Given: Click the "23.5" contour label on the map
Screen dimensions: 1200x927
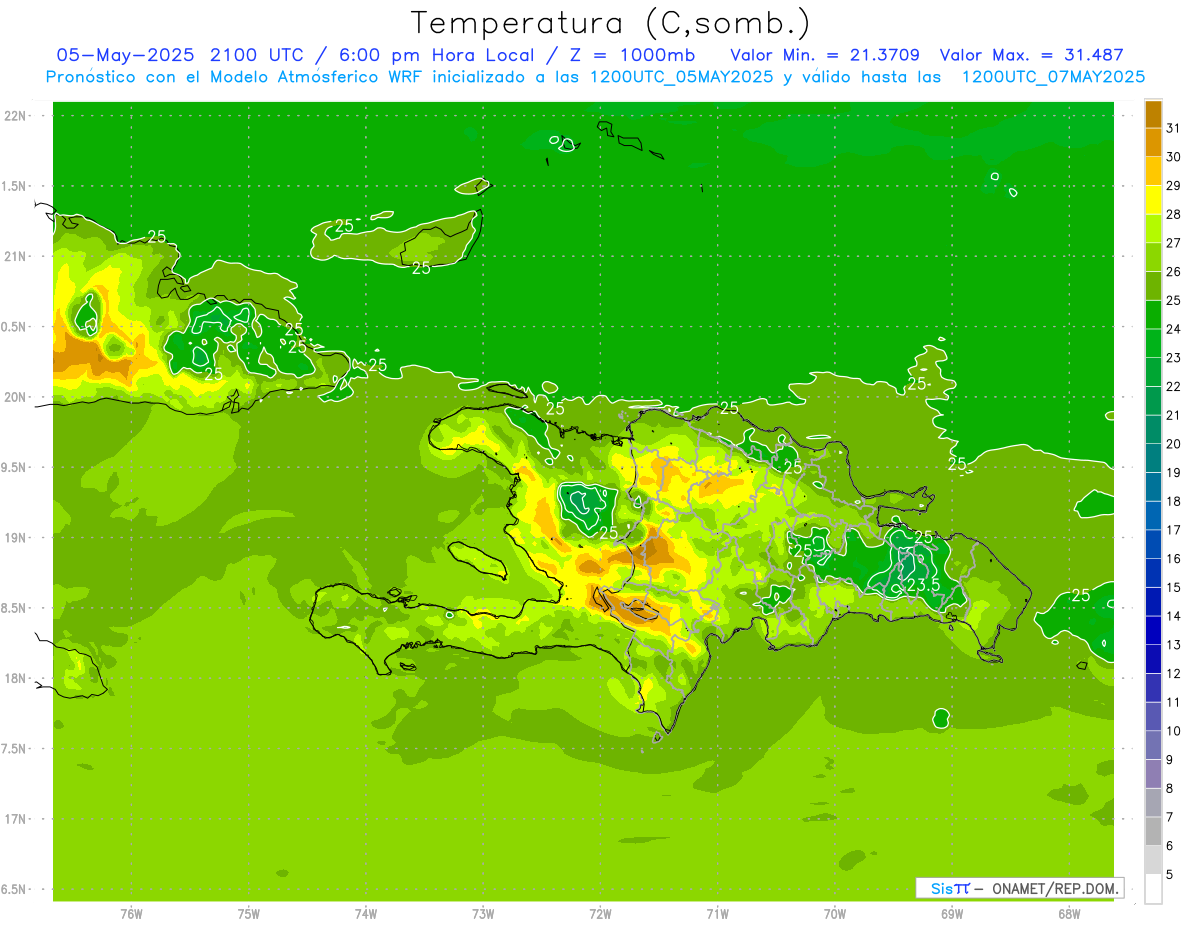Looking at the screenshot, I should click(923, 585).
